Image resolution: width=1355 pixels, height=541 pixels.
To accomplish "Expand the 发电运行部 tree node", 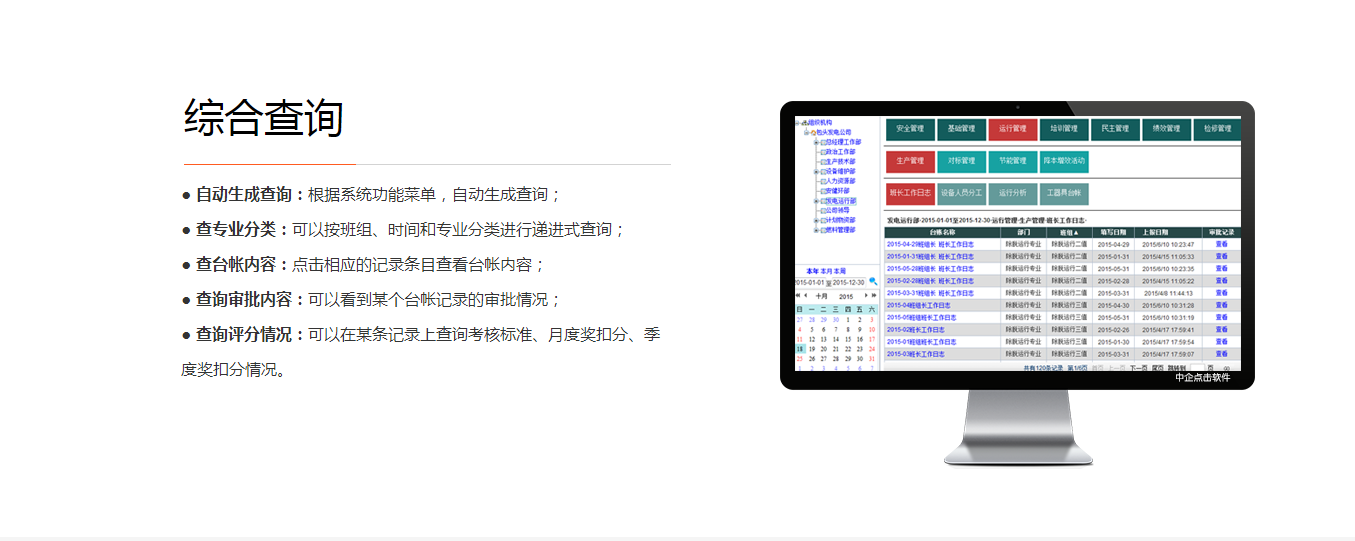I will (x=816, y=201).
